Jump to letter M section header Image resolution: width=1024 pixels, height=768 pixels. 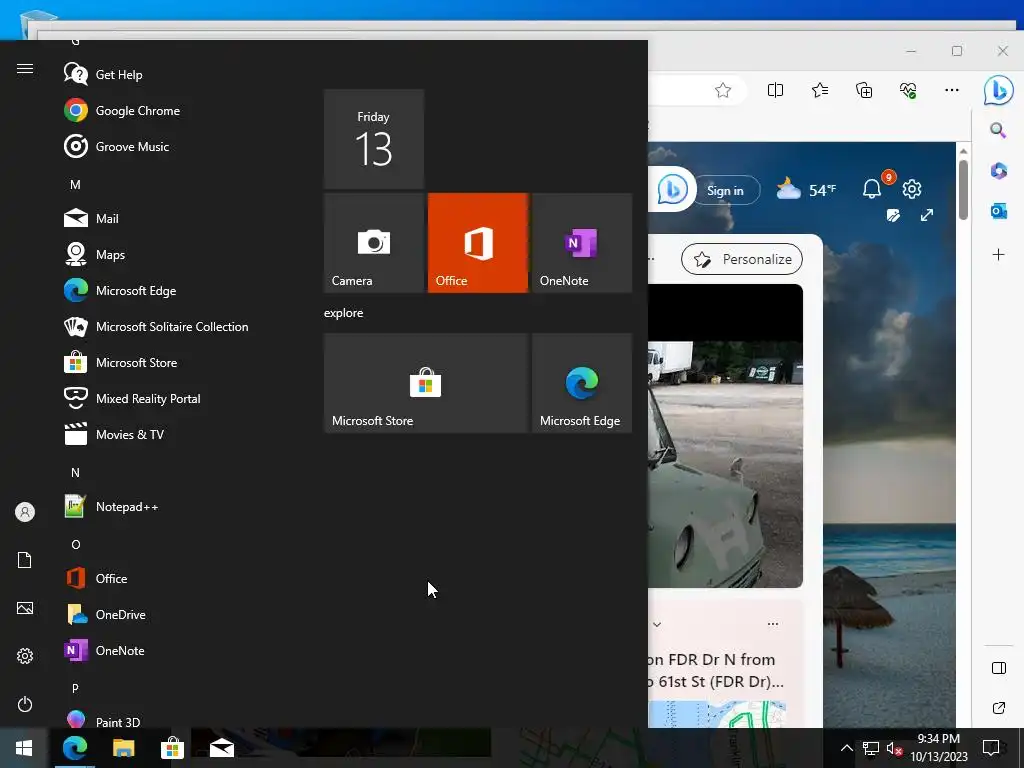coord(75,185)
